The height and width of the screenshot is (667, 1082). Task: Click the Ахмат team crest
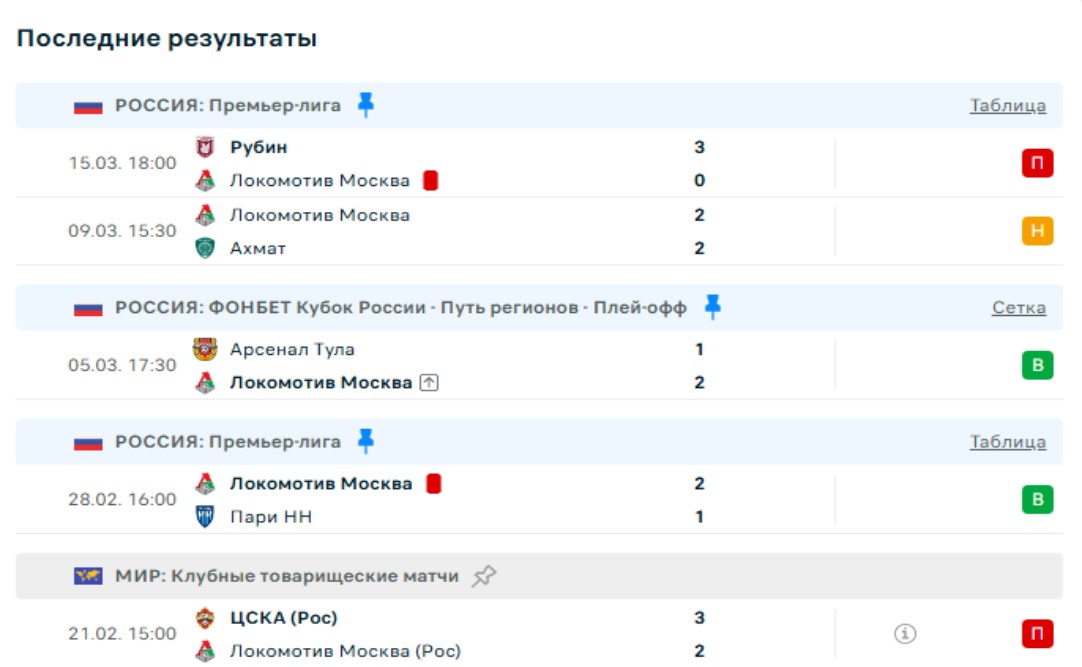pos(205,248)
